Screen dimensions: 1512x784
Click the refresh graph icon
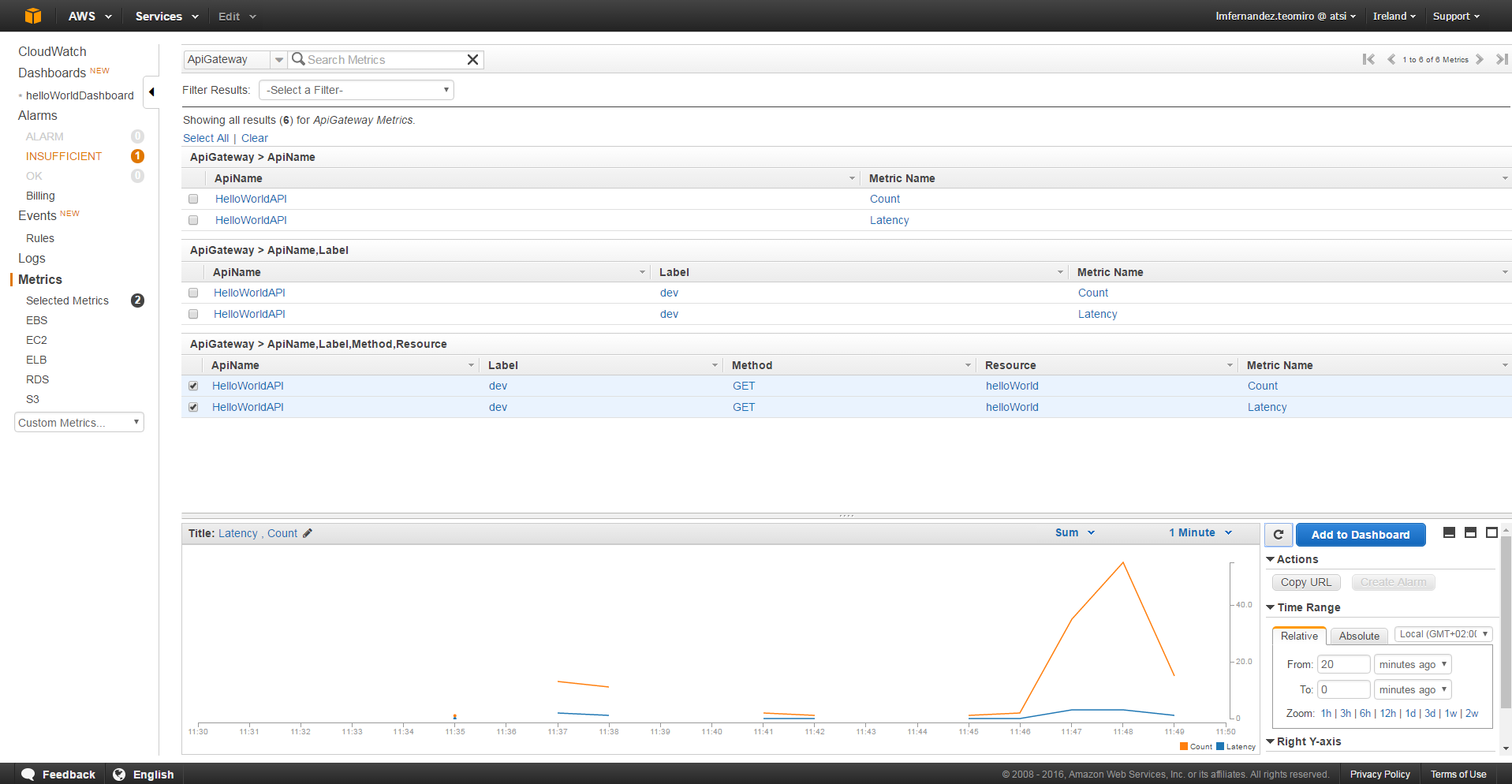pos(1279,535)
